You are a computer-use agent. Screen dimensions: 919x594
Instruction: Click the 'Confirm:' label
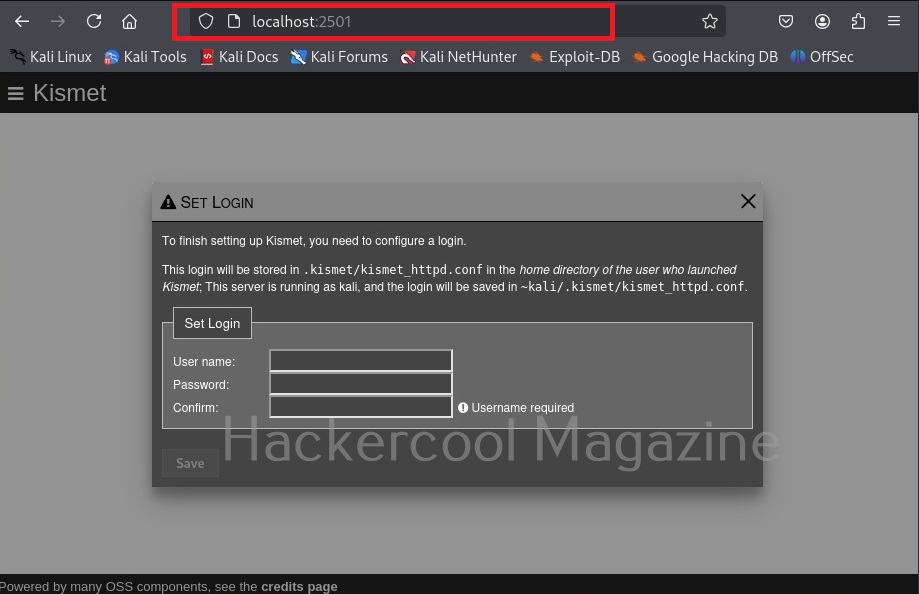(x=196, y=408)
